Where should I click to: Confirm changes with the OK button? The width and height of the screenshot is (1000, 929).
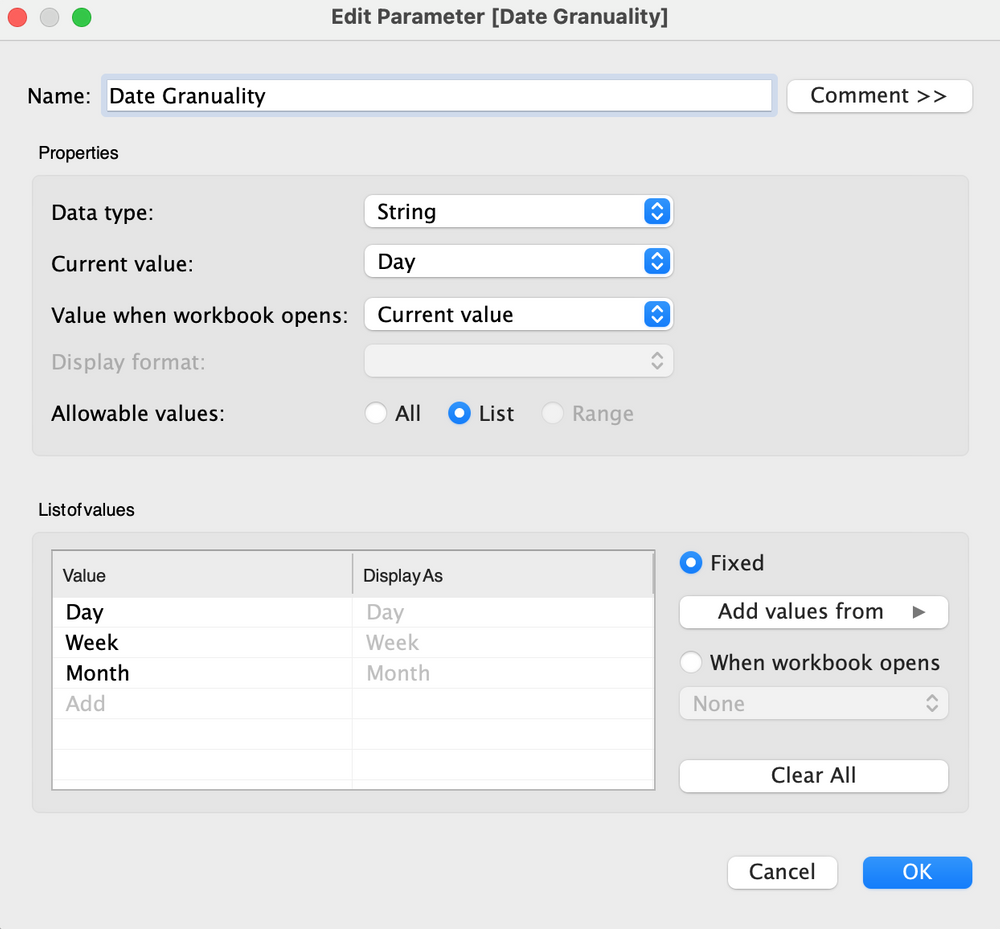(917, 872)
